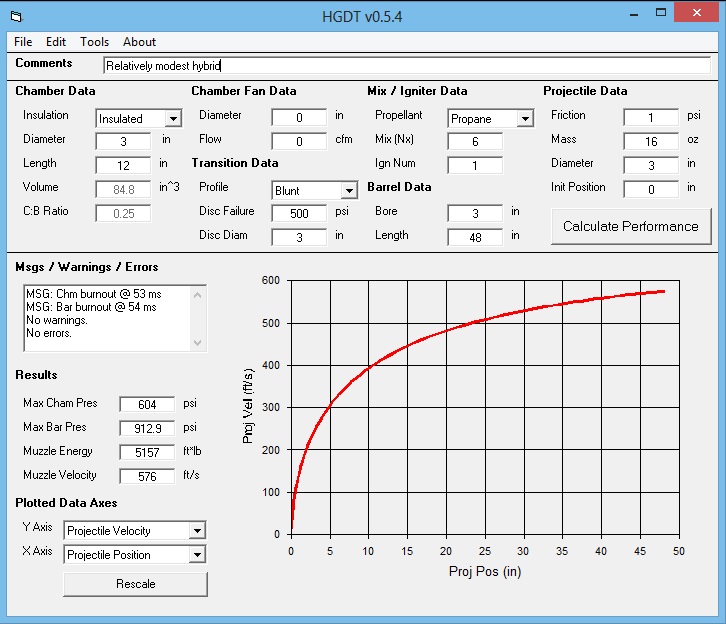Expand the transition Profile dropdown

click(348, 190)
